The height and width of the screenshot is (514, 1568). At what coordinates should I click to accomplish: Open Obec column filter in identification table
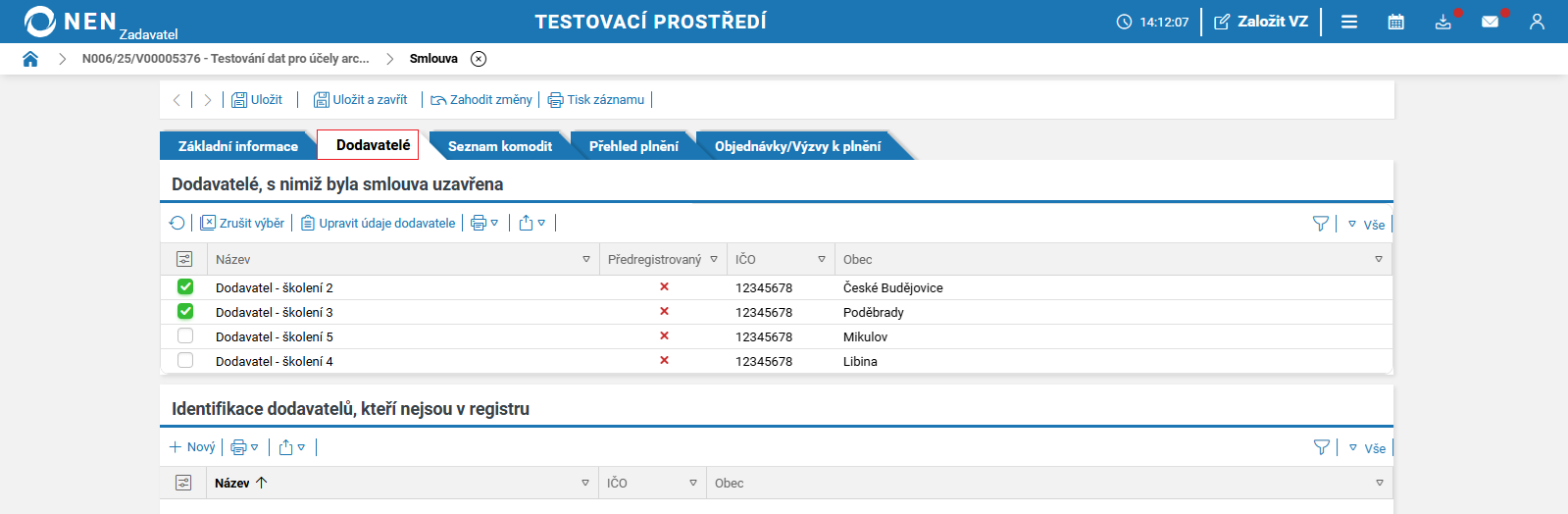[1380, 484]
